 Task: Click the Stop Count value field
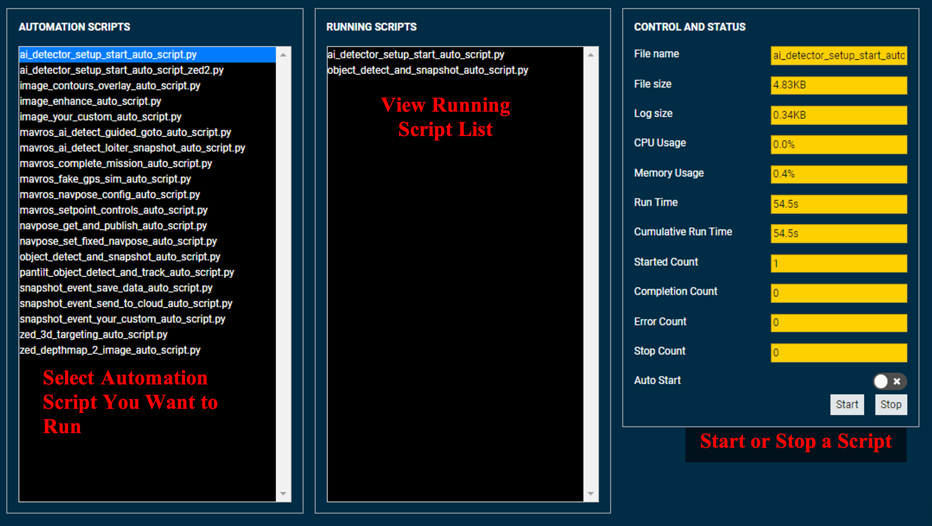tap(839, 352)
